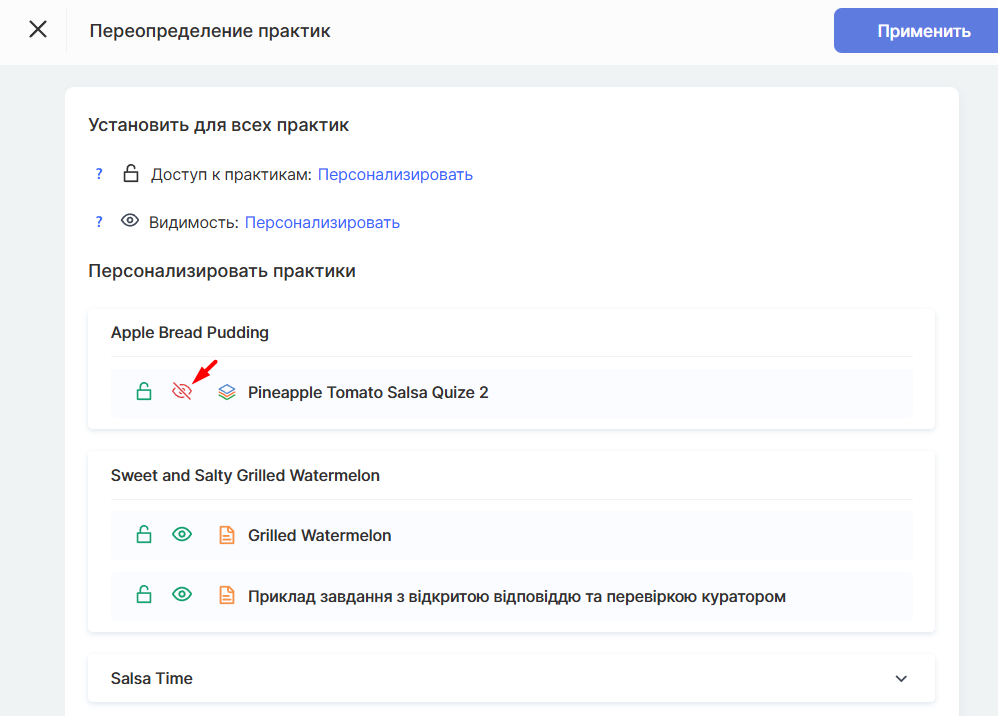998x716 pixels.
Task: Toggle visibility eye of Grilled Watermelon
Action: click(x=182, y=534)
